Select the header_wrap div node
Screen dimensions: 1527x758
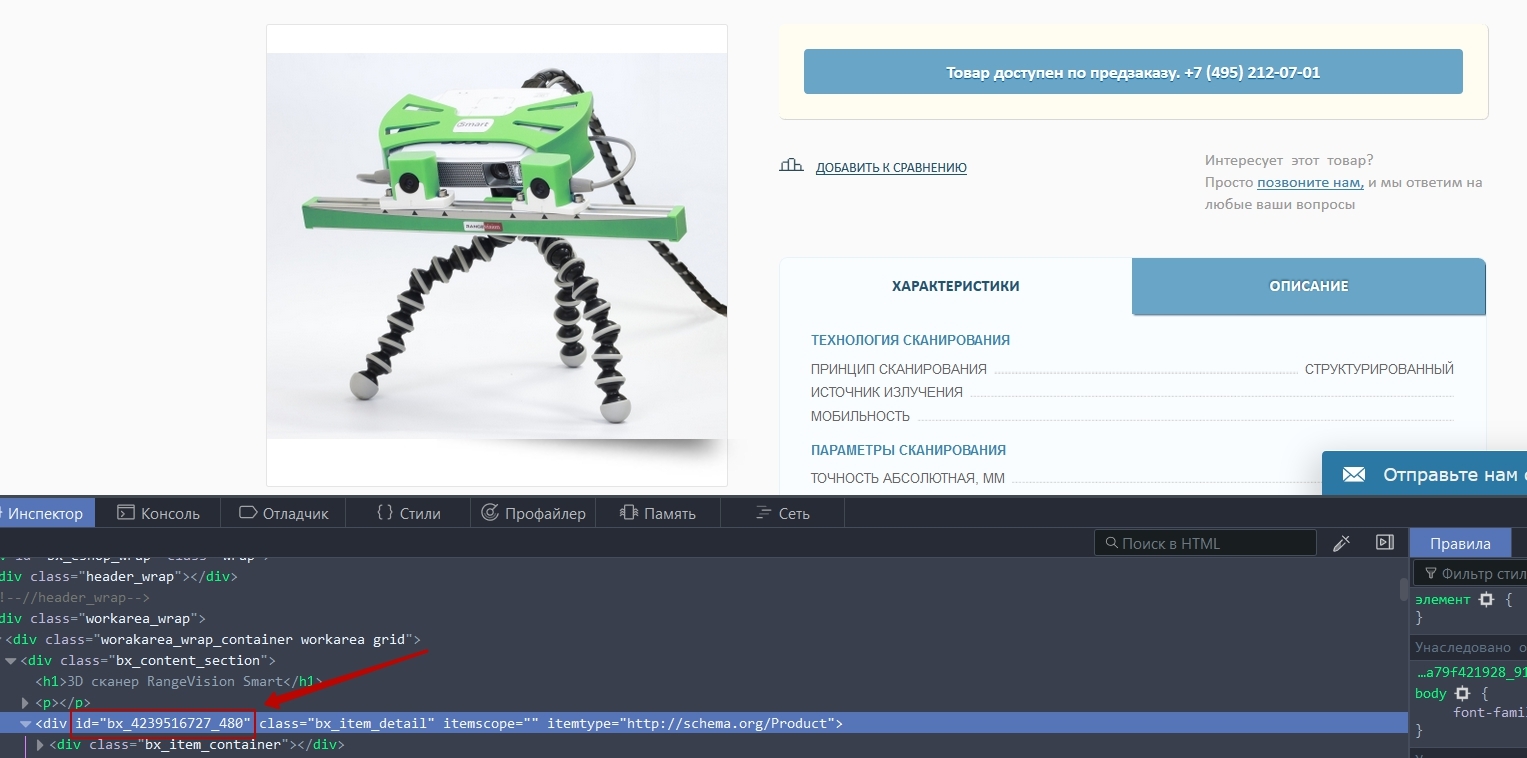coord(119,576)
